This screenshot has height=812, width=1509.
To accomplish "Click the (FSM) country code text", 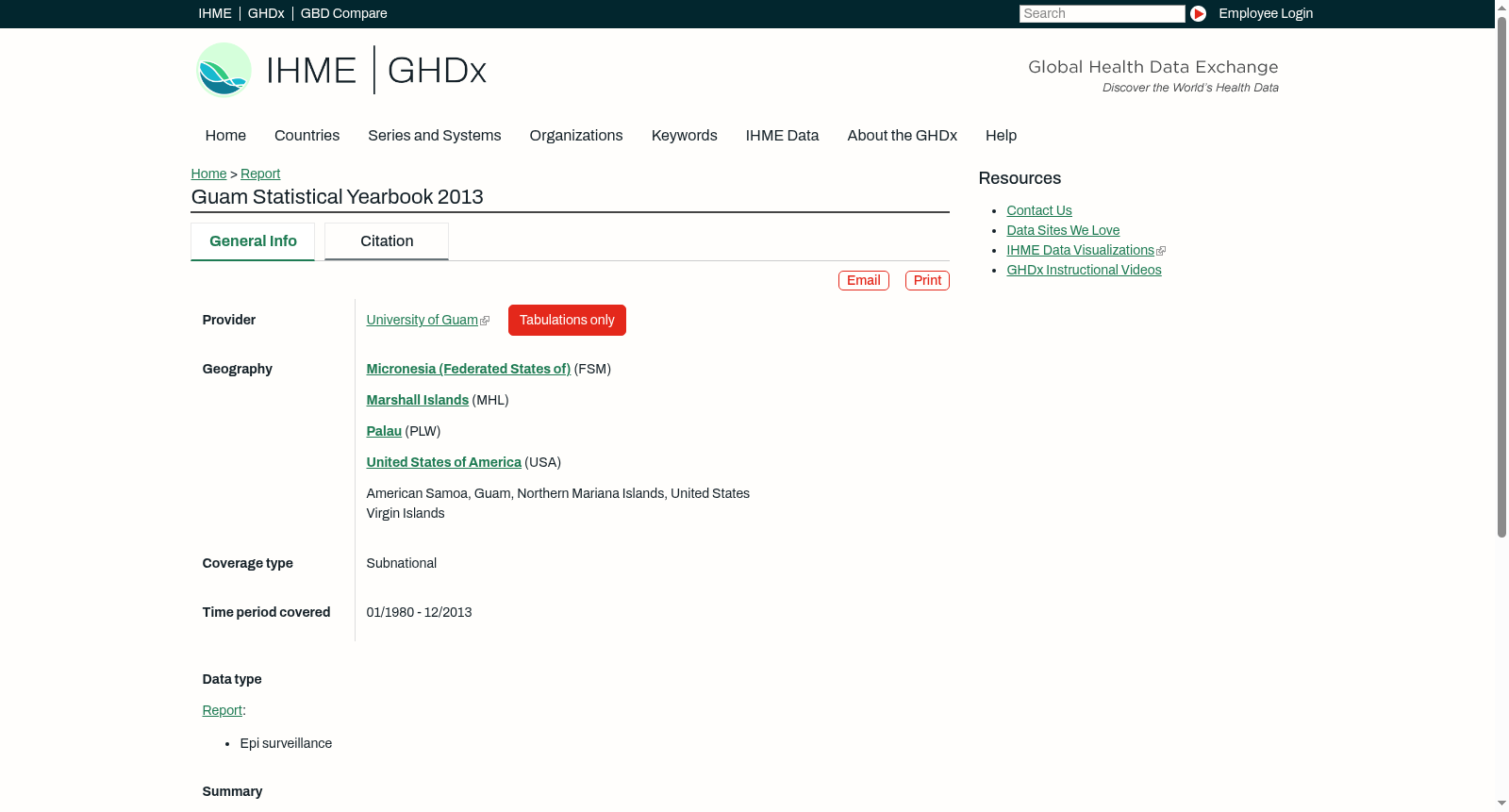I will click(x=592, y=369).
